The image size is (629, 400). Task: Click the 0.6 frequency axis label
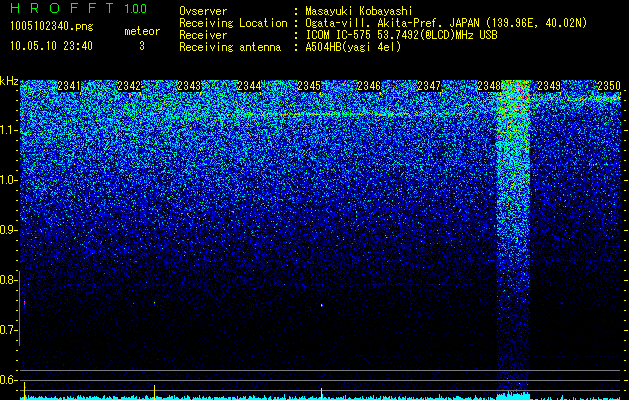(x=8, y=380)
